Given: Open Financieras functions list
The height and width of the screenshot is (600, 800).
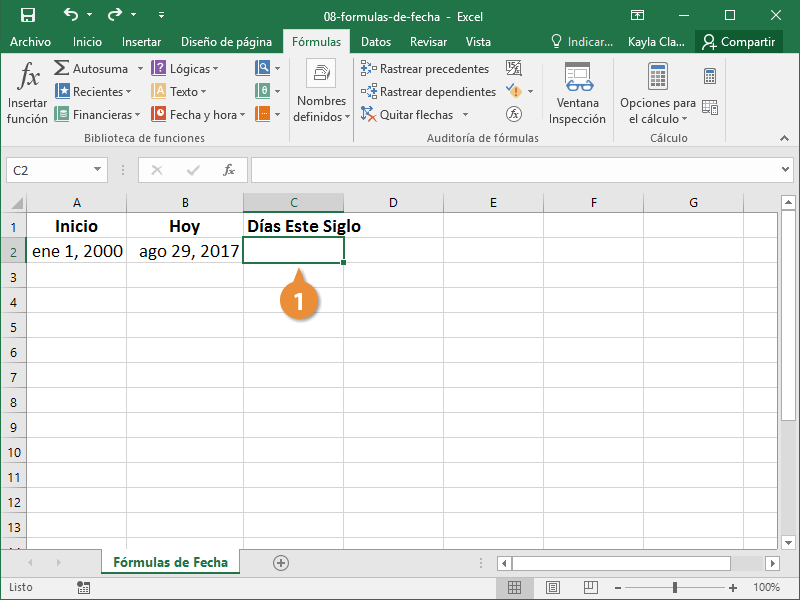Looking at the screenshot, I should [97, 115].
